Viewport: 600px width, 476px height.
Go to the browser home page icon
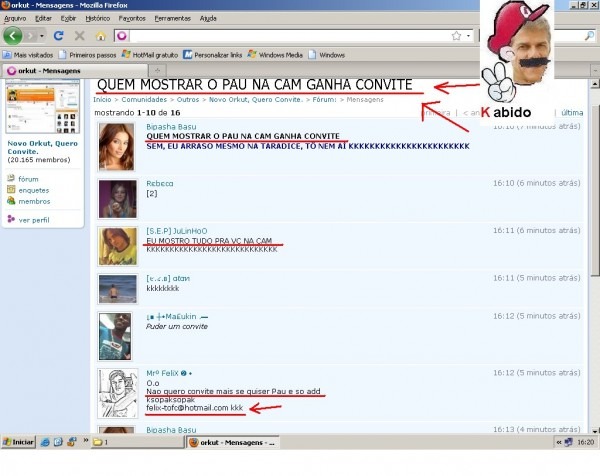pos(99,36)
